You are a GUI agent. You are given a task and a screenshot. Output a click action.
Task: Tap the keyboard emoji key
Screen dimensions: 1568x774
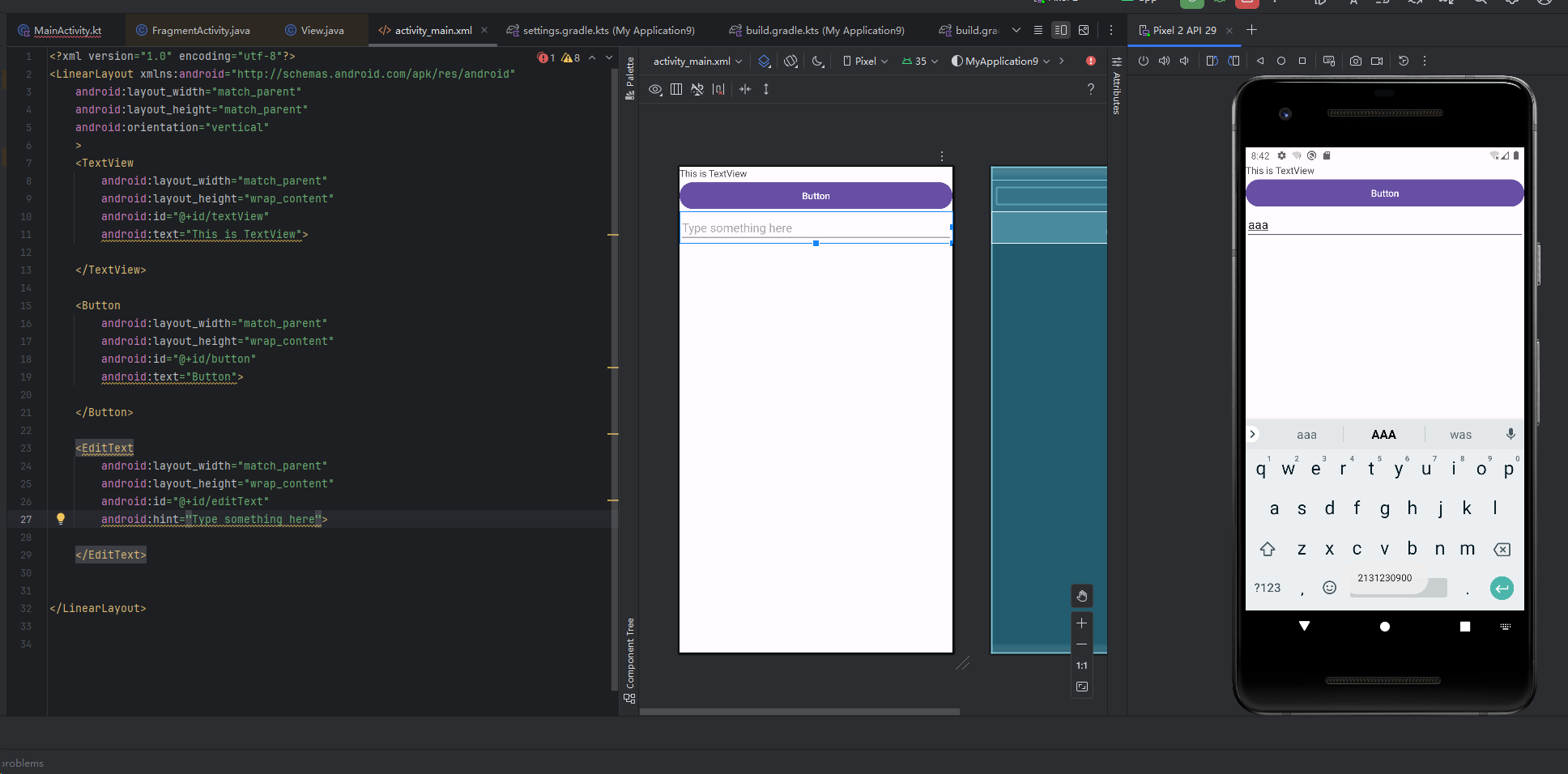coord(1329,588)
